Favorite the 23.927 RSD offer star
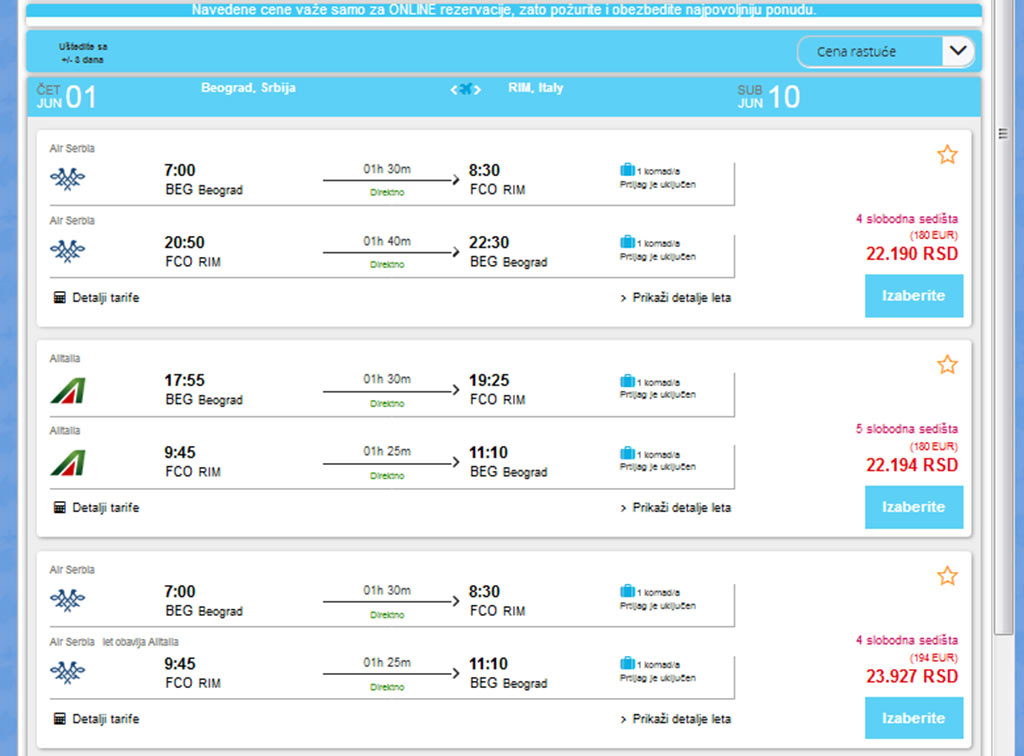Viewport: 1024px width, 756px height. (x=947, y=576)
